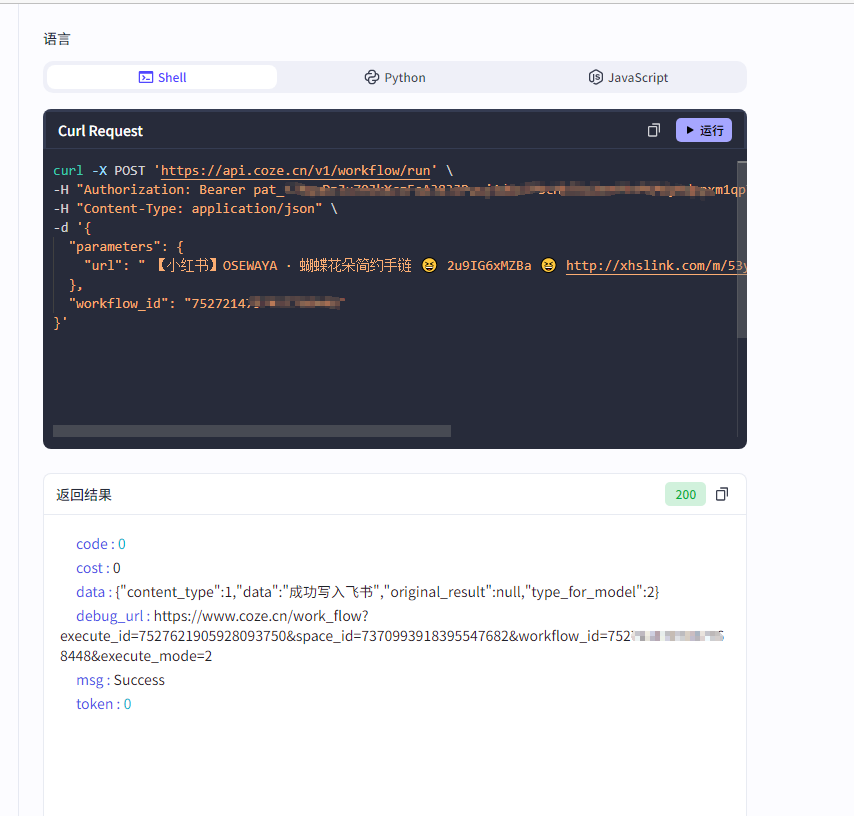854x816 pixels.
Task: Copy the Curl Request code
Action: pyautogui.click(x=654, y=130)
